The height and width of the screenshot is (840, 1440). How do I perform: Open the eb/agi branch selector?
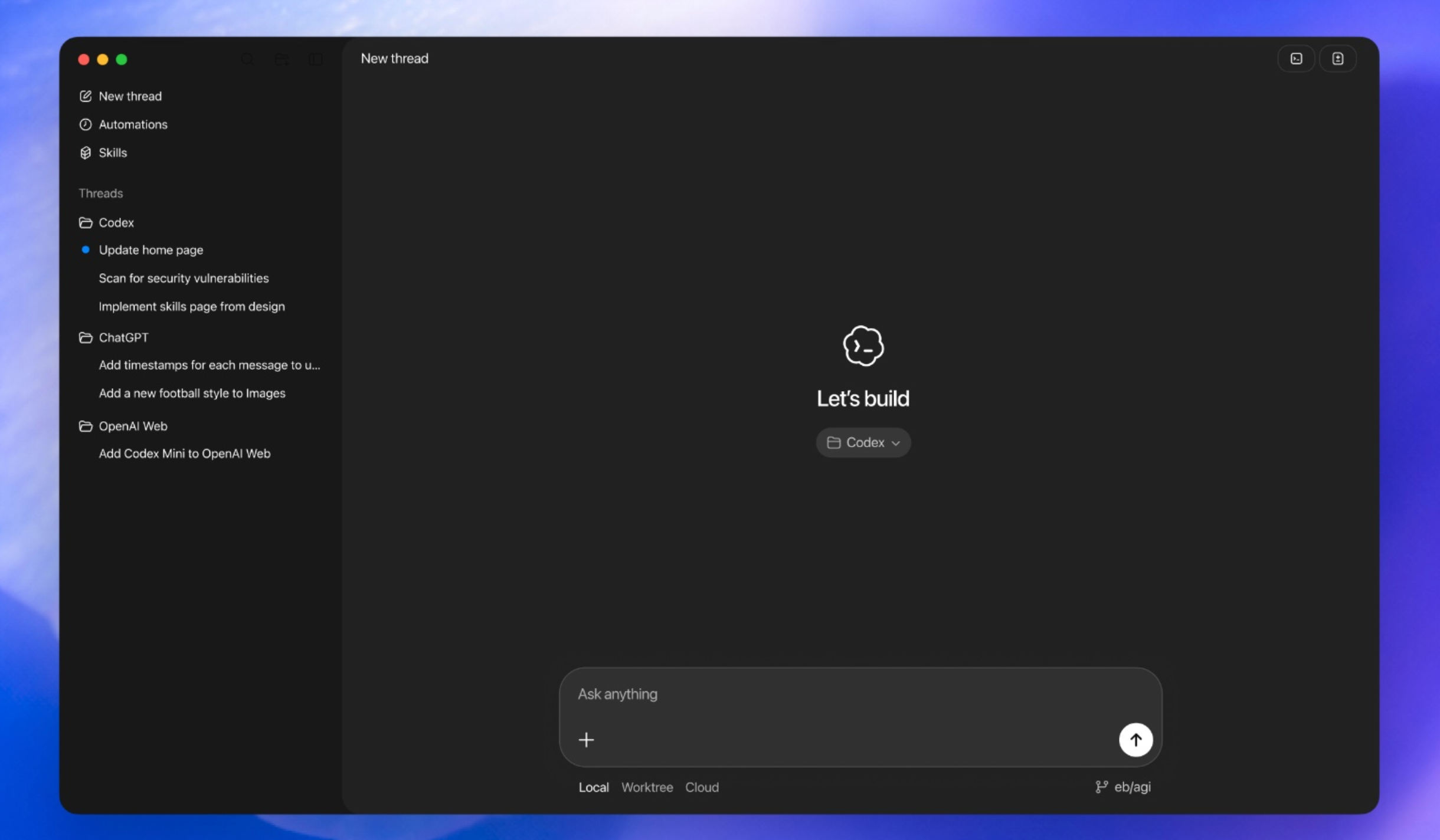[x=1122, y=787]
